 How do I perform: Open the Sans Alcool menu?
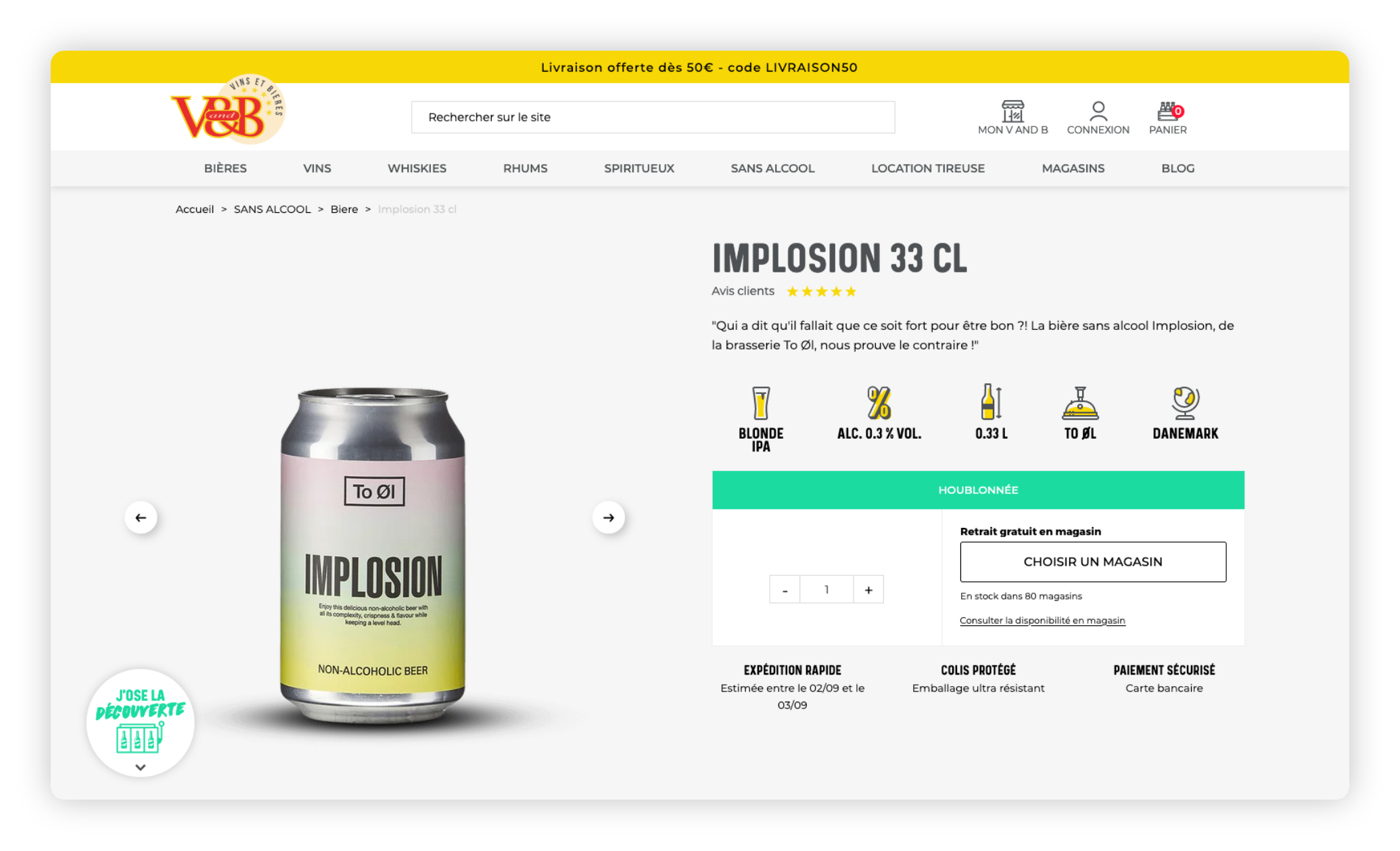[x=772, y=168]
